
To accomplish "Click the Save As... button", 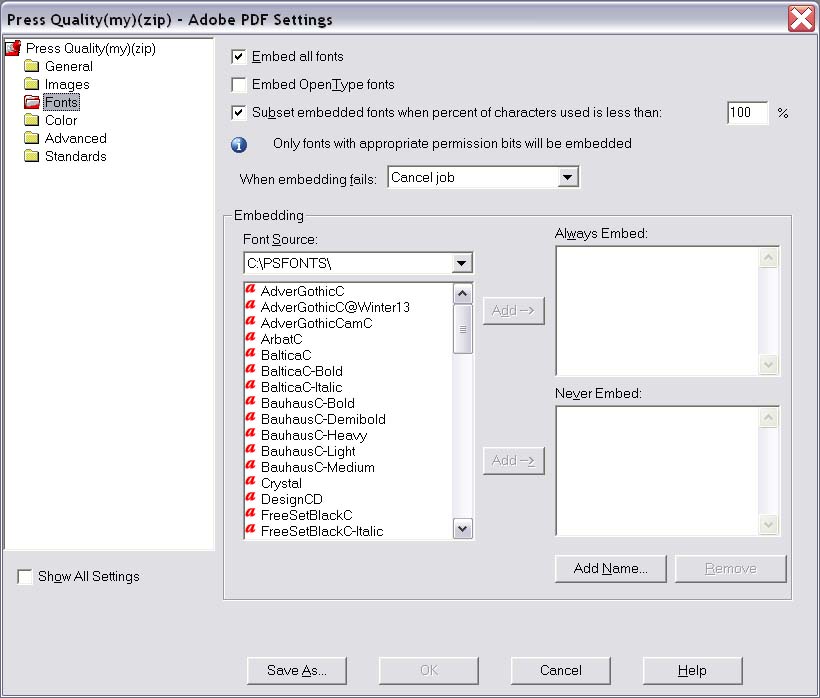I will click(x=297, y=671).
